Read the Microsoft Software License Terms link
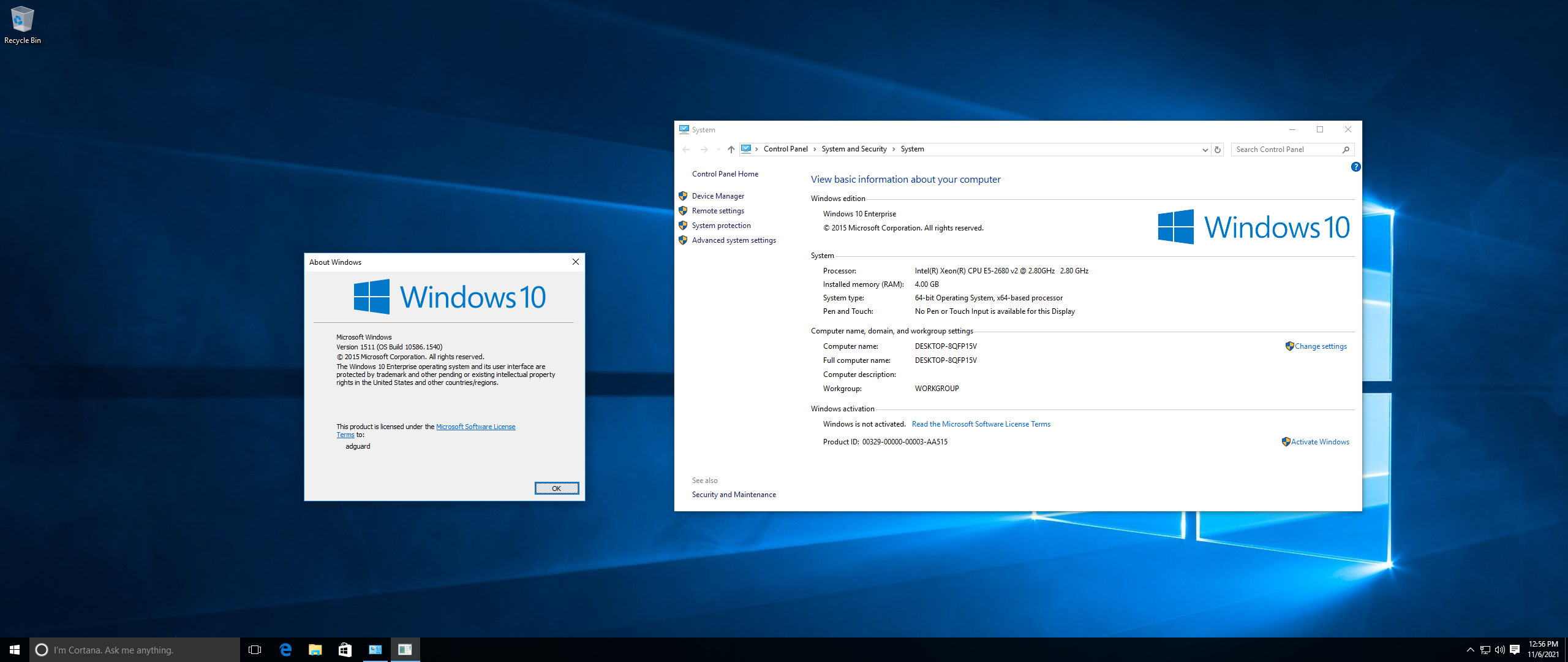The height and width of the screenshot is (662, 1568). pos(981,424)
